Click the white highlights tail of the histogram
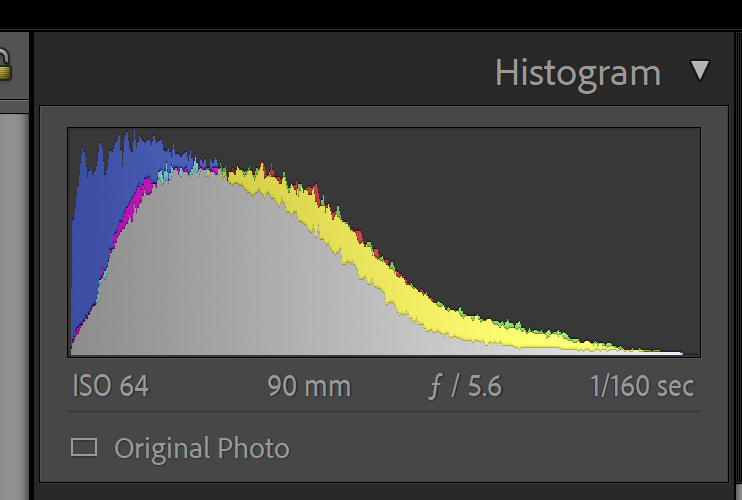 tap(640, 352)
